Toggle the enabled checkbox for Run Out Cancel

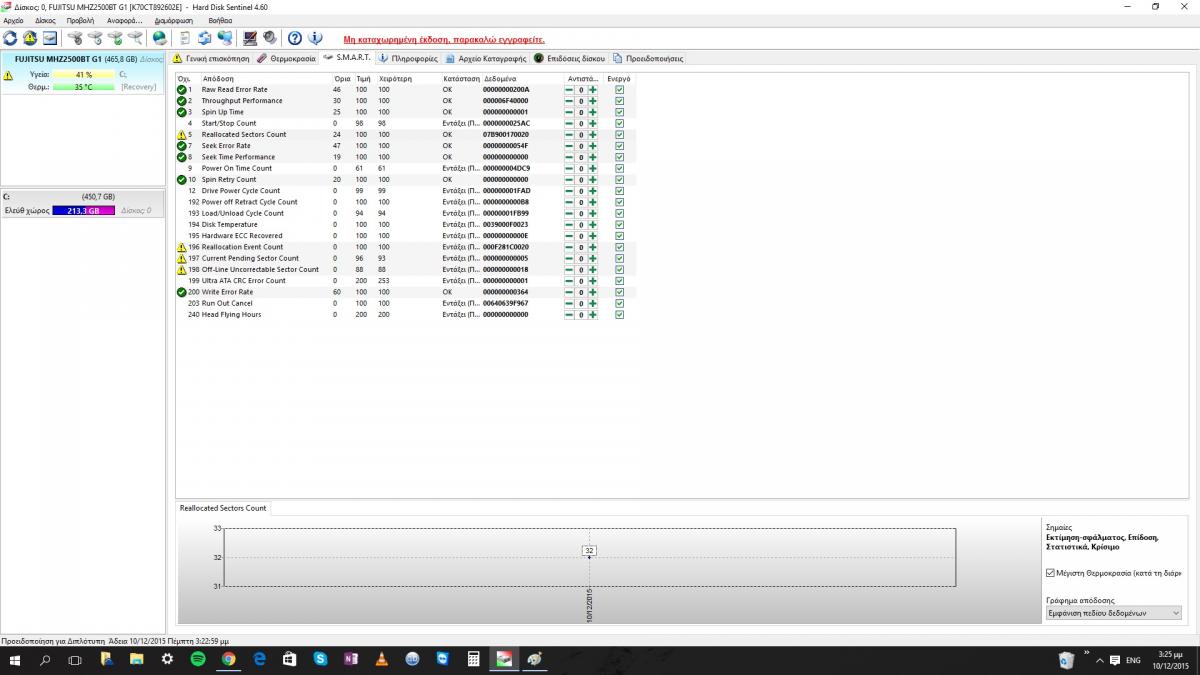(620, 303)
